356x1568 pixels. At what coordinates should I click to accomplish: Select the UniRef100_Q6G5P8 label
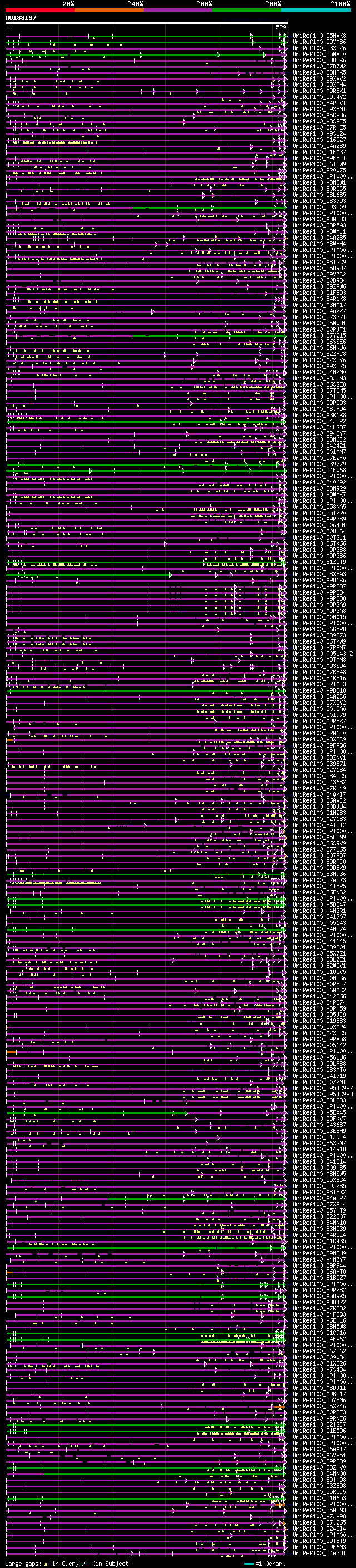click(319, 630)
